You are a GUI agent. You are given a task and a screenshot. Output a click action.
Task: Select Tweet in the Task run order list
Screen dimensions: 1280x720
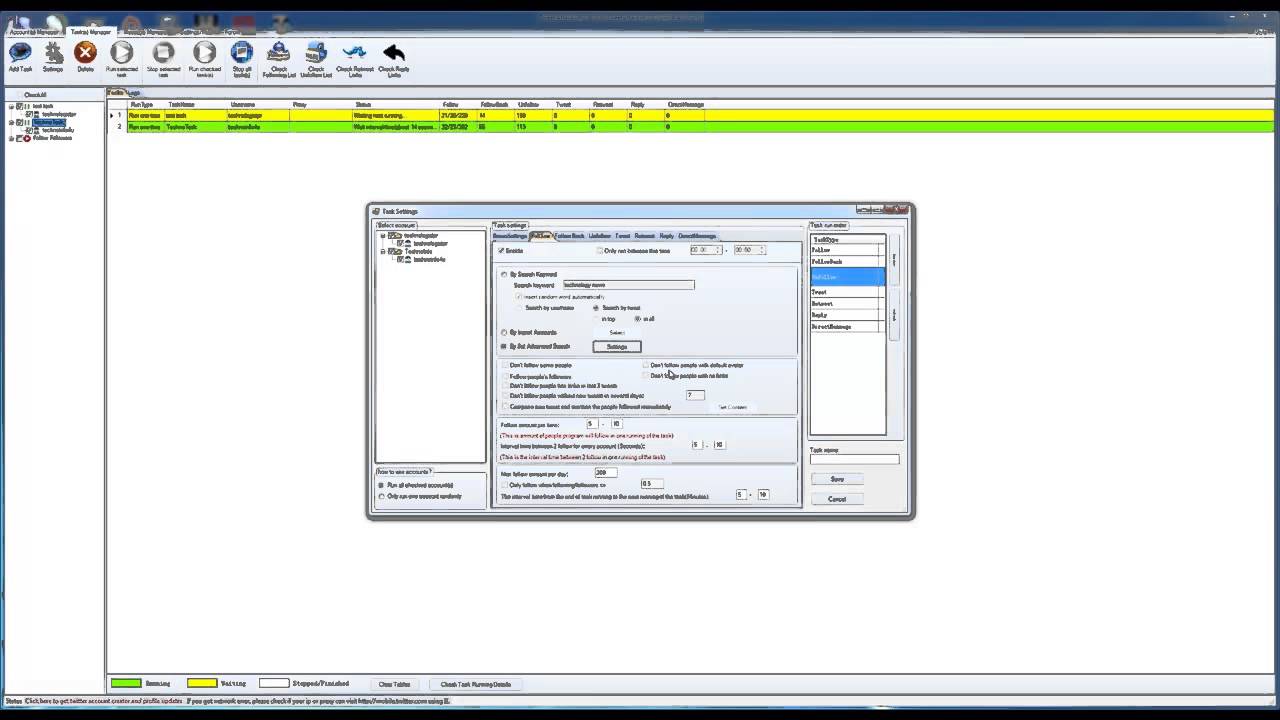coord(847,292)
